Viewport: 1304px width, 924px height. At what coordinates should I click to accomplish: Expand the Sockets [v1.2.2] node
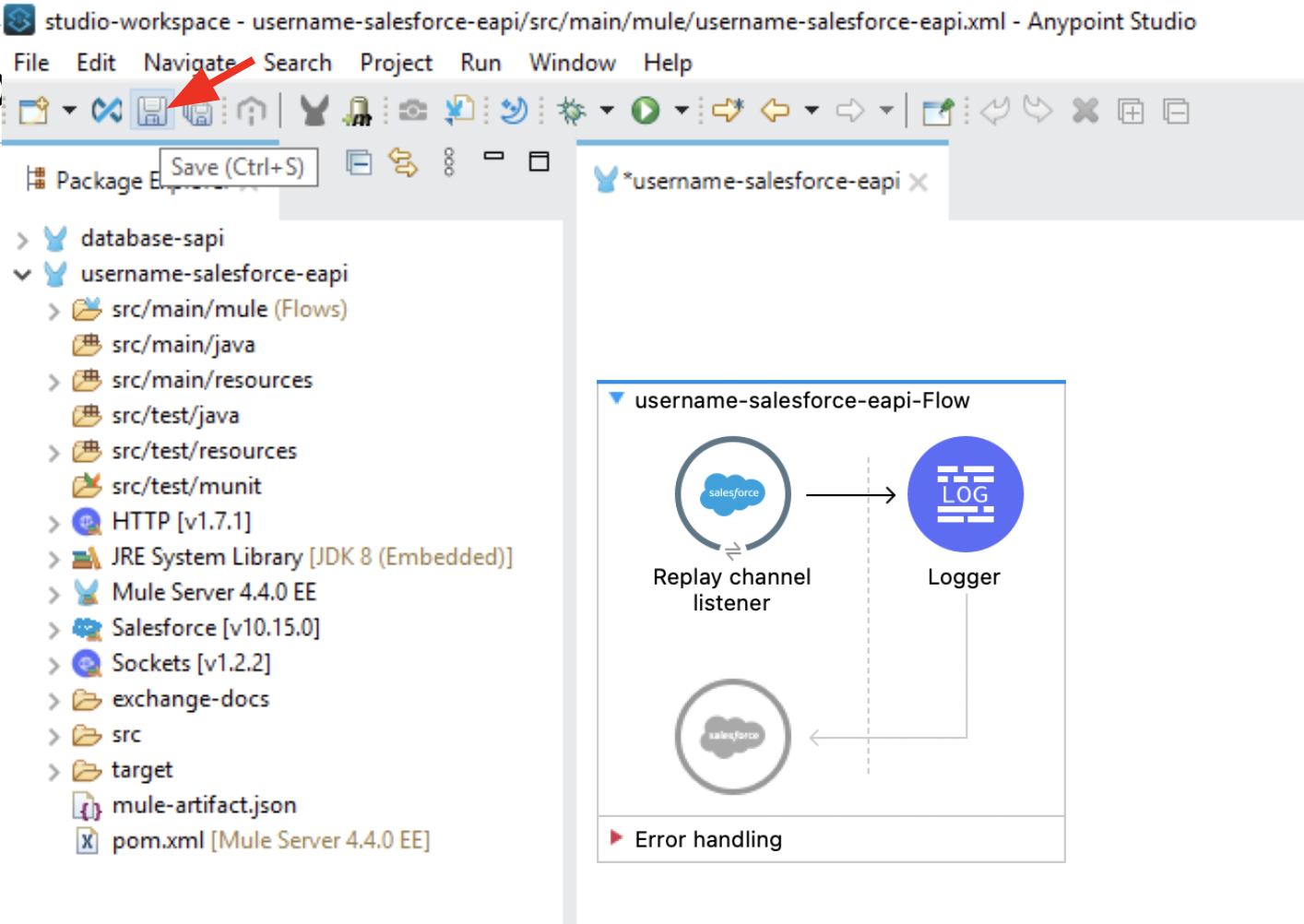click(53, 666)
